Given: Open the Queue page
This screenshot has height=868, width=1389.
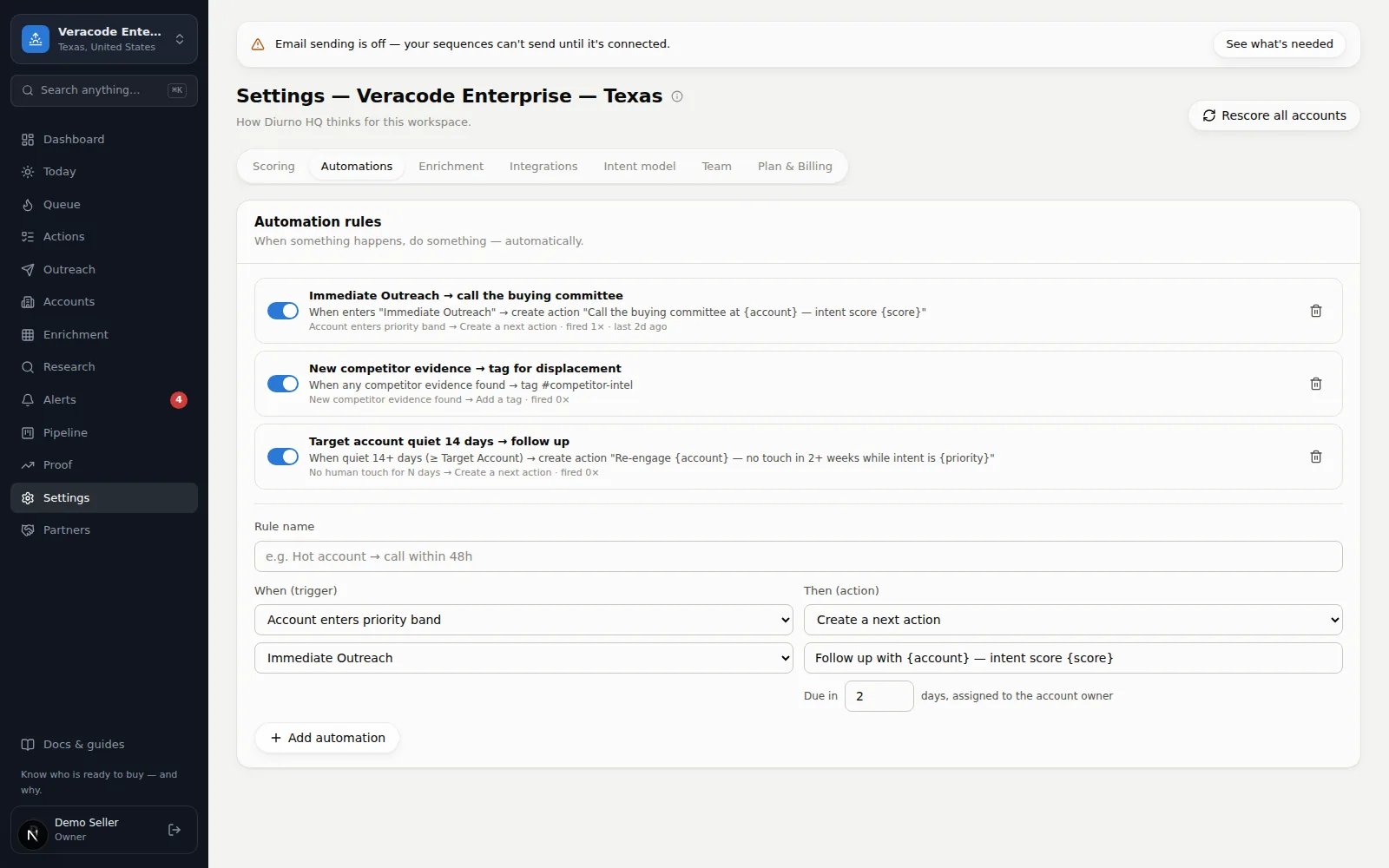Looking at the screenshot, I should click(104, 205).
